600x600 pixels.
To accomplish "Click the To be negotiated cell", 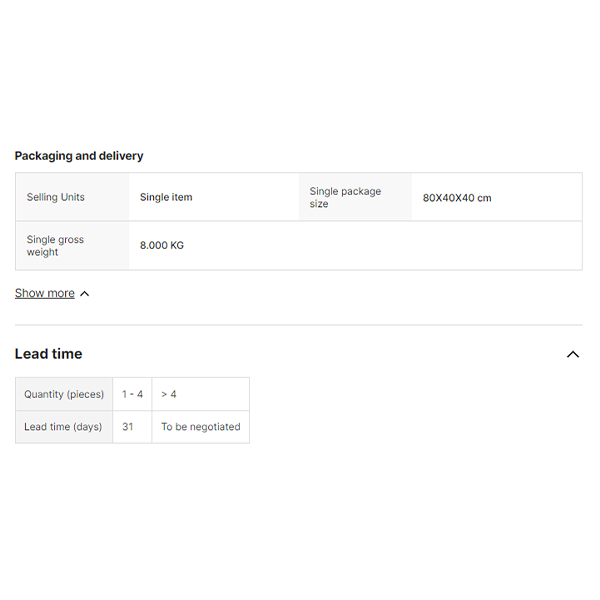I will click(201, 427).
